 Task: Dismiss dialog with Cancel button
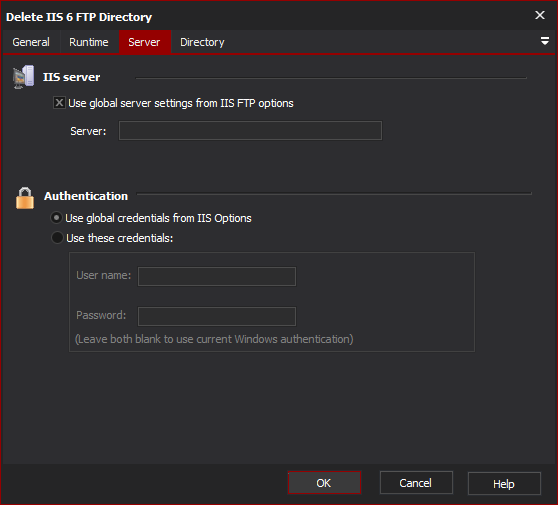pyautogui.click(x=416, y=483)
